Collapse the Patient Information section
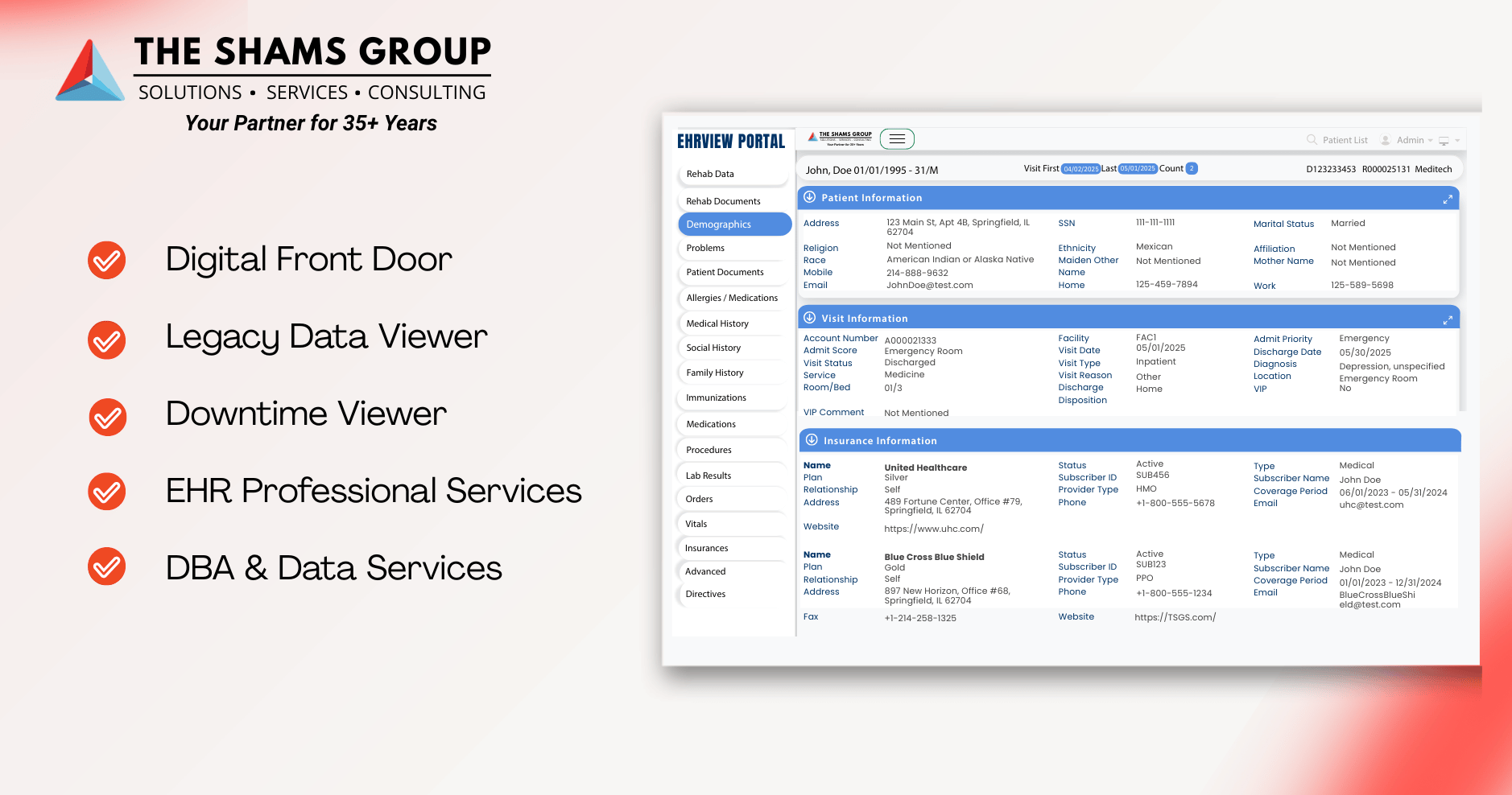Viewport: 1512px width, 795px height. pyautogui.click(x=810, y=197)
